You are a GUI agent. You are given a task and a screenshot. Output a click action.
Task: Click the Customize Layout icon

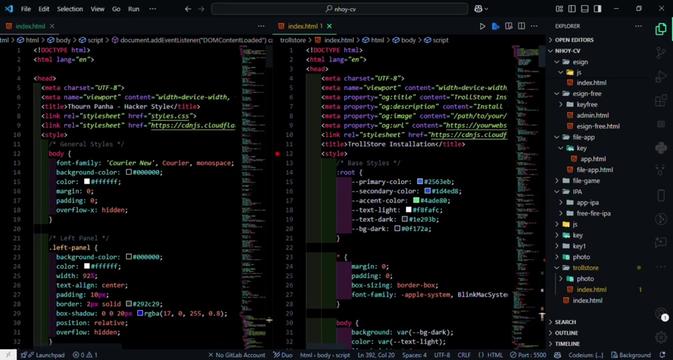click(559, 9)
